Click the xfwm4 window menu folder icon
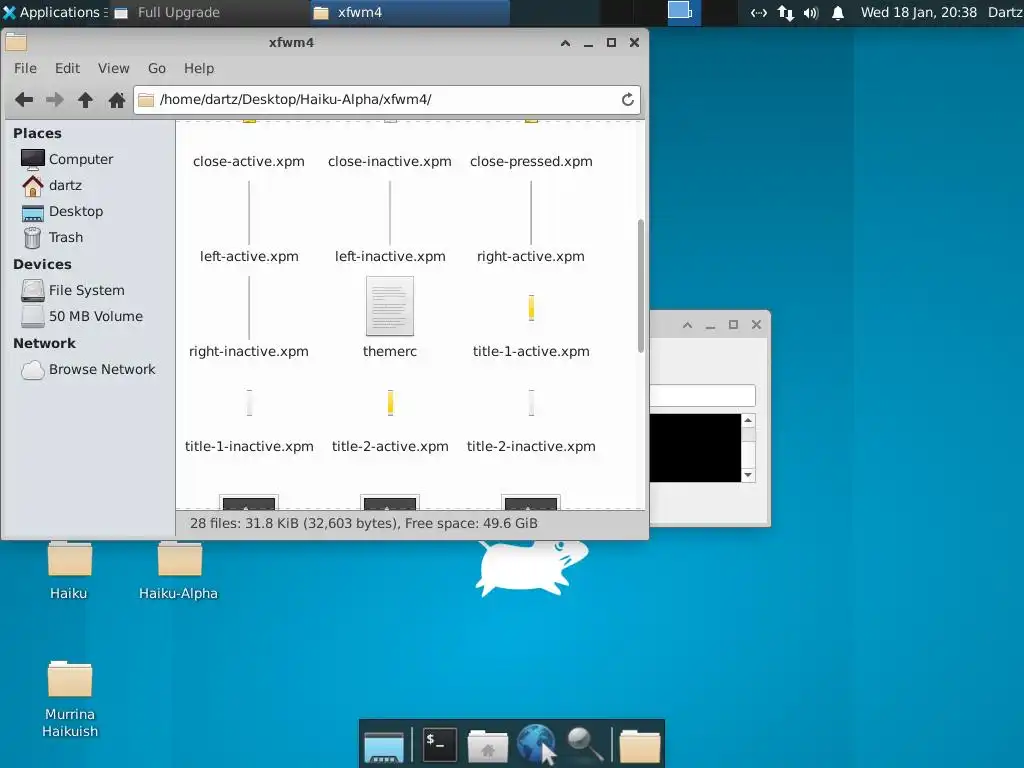This screenshot has height=768, width=1024. point(16,42)
